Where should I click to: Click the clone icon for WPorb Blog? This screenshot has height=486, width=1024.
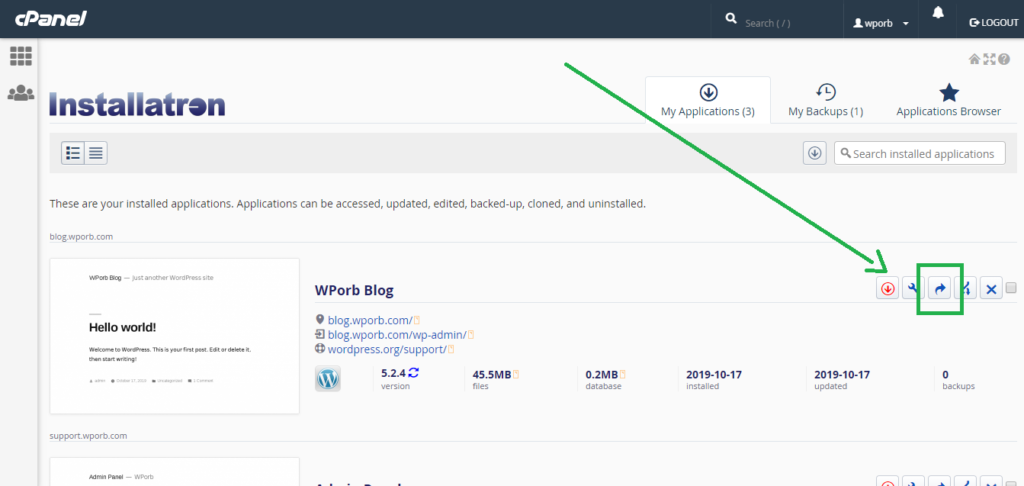pos(965,288)
